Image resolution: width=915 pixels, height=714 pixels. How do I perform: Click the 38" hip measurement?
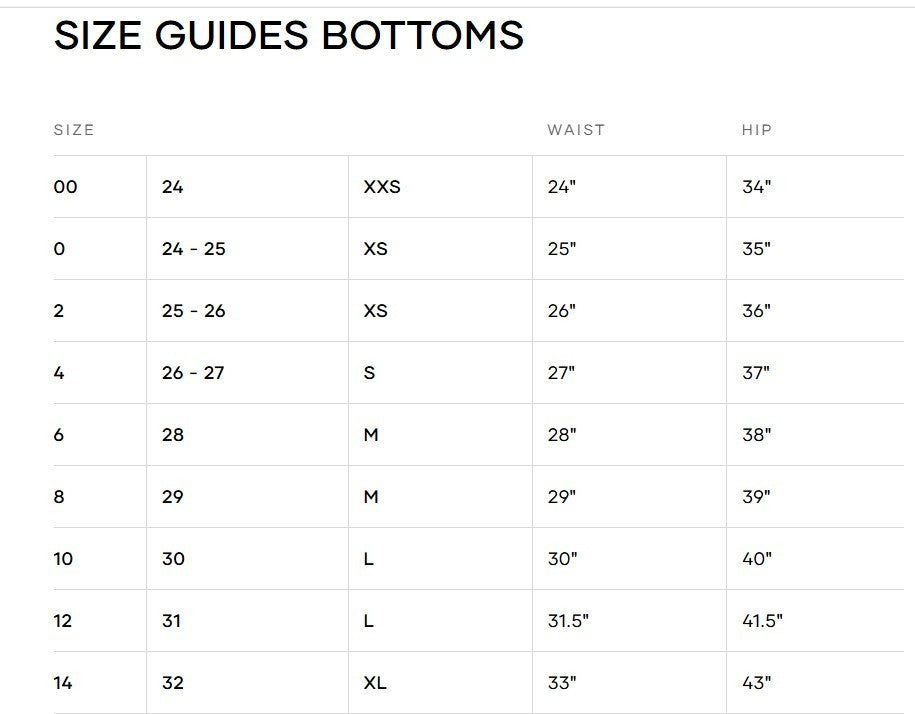click(x=757, y=435)
